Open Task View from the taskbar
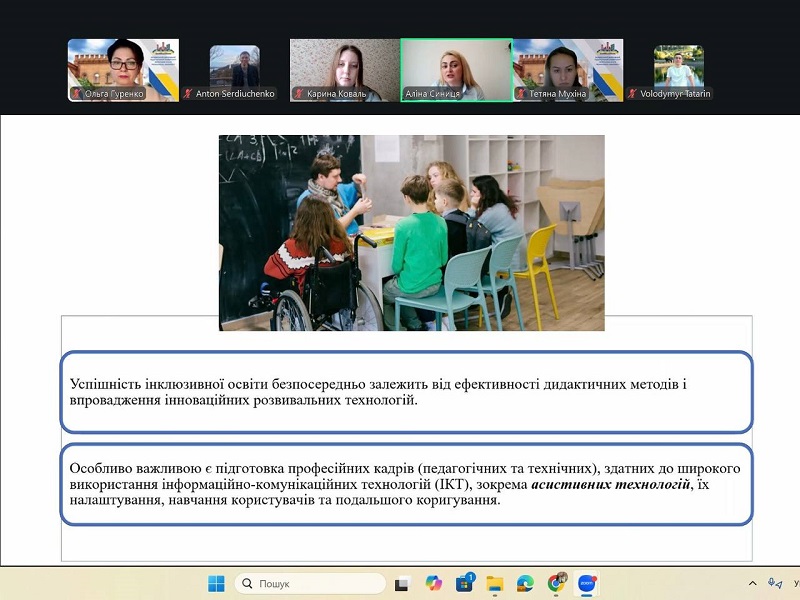 coord(402,583)
